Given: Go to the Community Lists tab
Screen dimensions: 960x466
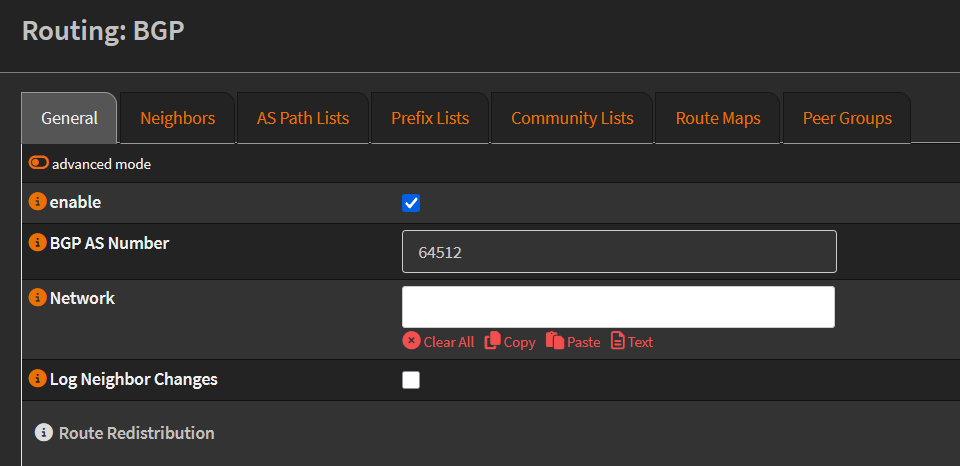Looking at the screenshot, I should click(x=572, y=118).
